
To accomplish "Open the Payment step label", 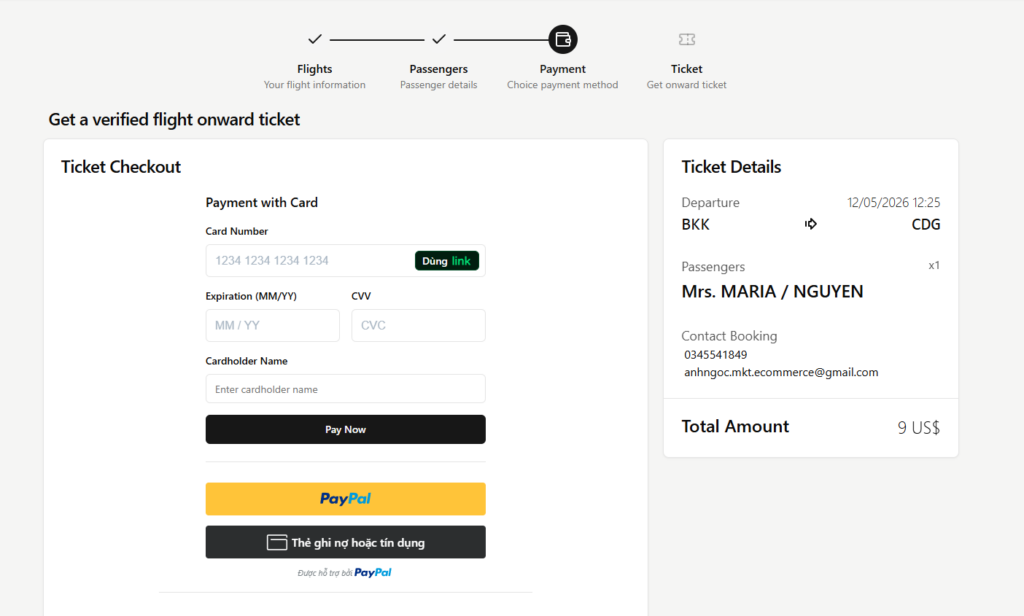I will (x=562, y=68).
